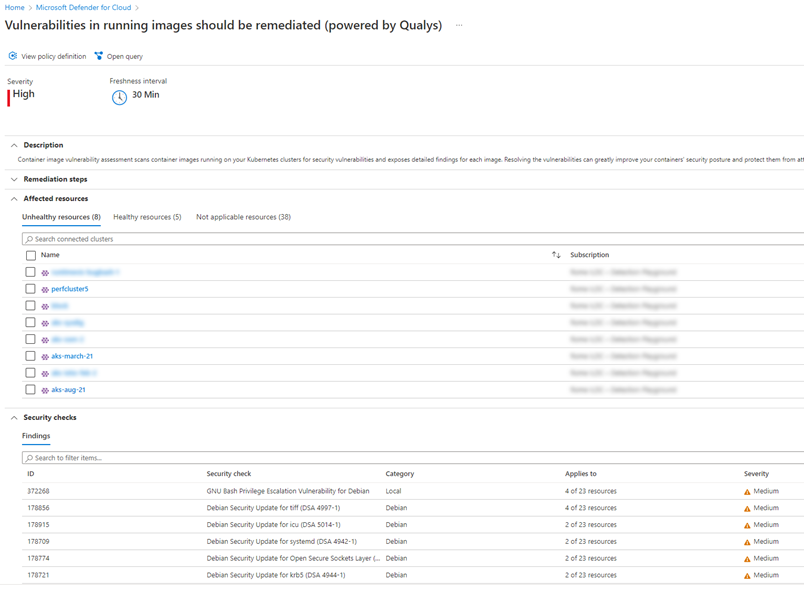The height and width of the screenshot is (591, 804).
Task: Click the cluster icon beside aks-aug-21
Action: click(45, 391)
